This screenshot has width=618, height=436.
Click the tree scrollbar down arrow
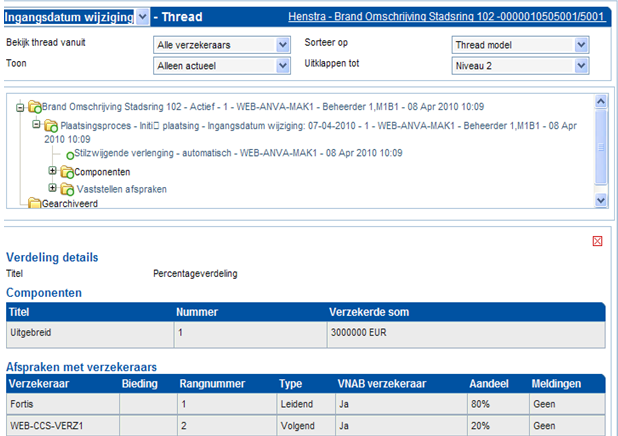[600, 200]
